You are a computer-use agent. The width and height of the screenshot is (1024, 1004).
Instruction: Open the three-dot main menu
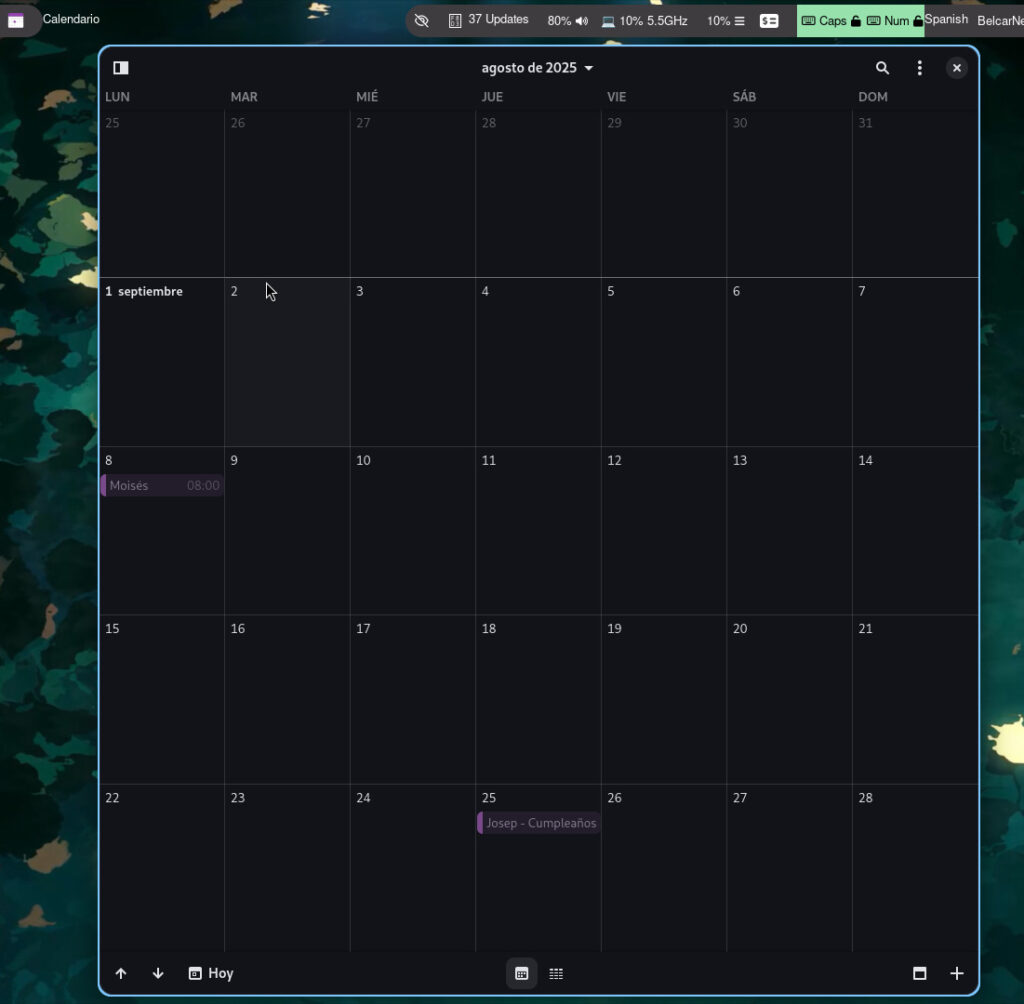pos(920,68)
